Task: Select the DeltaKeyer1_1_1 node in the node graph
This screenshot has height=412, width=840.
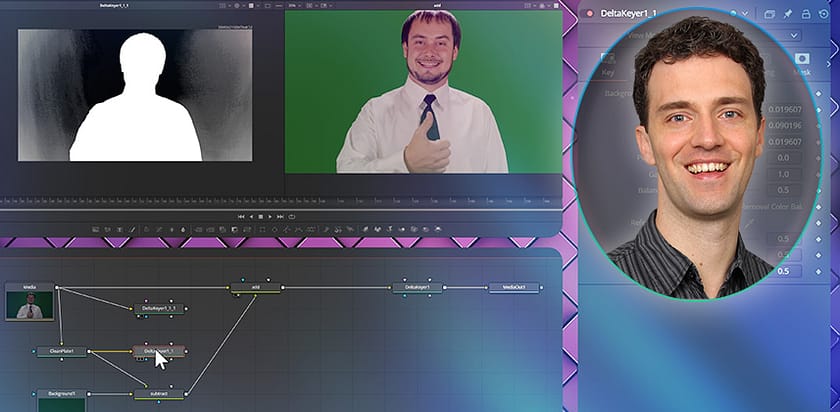Action: (159, 309)
